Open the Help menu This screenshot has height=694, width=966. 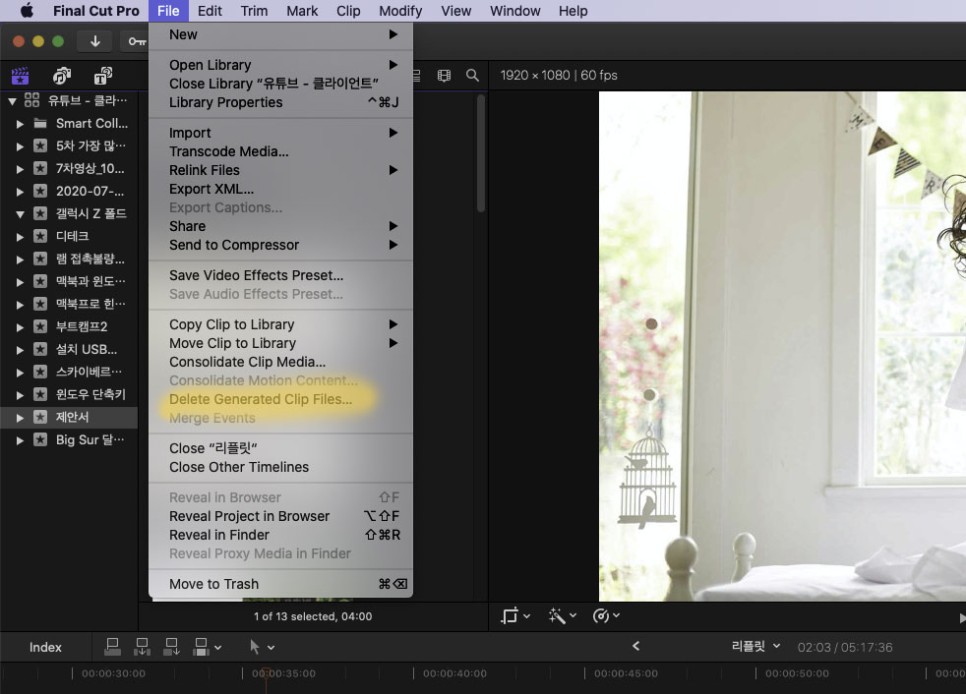pyautogui.click(x=573, y=11)
